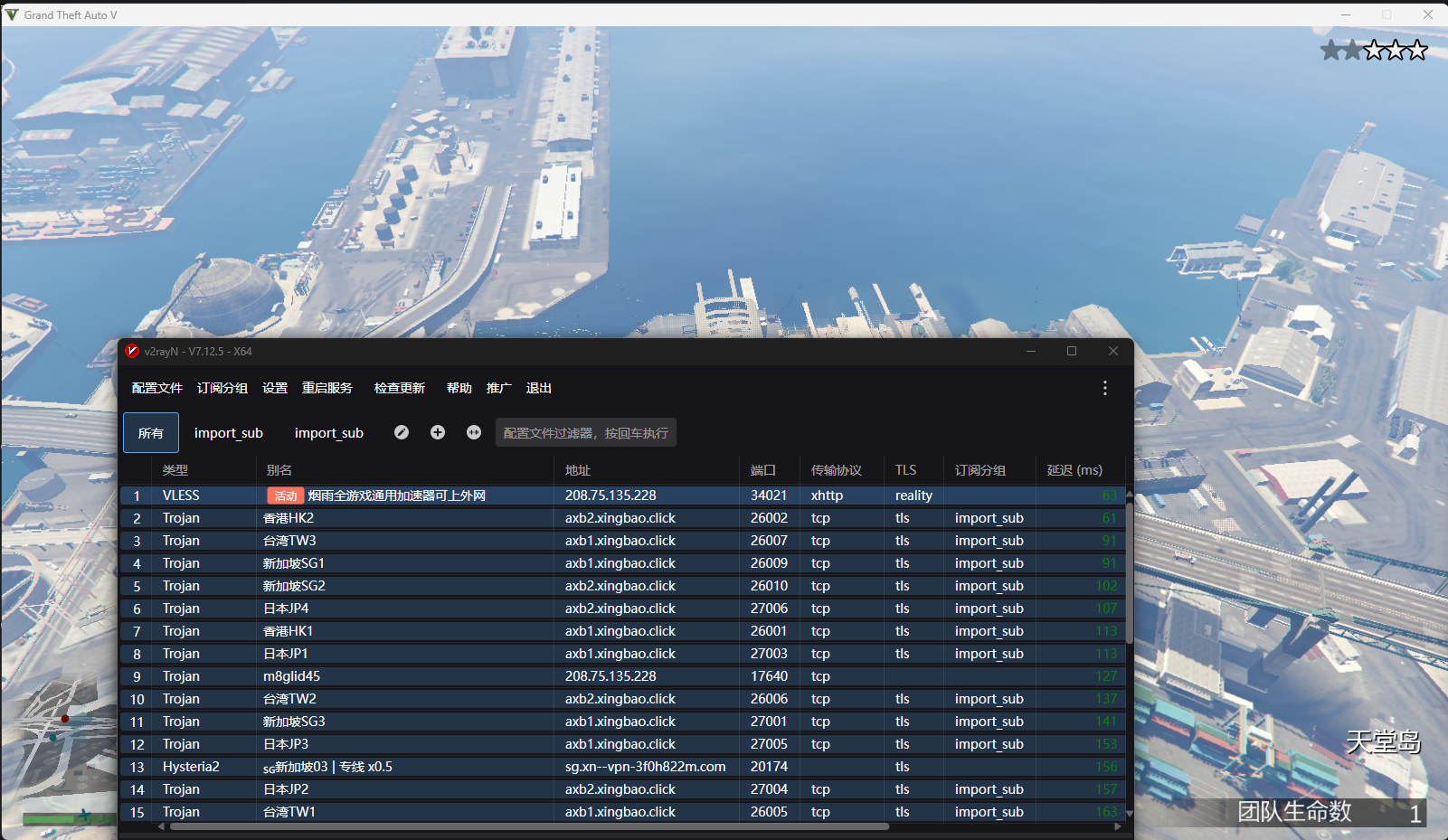Click the auto column width icon
Viewport: 1448px width, 840px height.
(474, 432)
